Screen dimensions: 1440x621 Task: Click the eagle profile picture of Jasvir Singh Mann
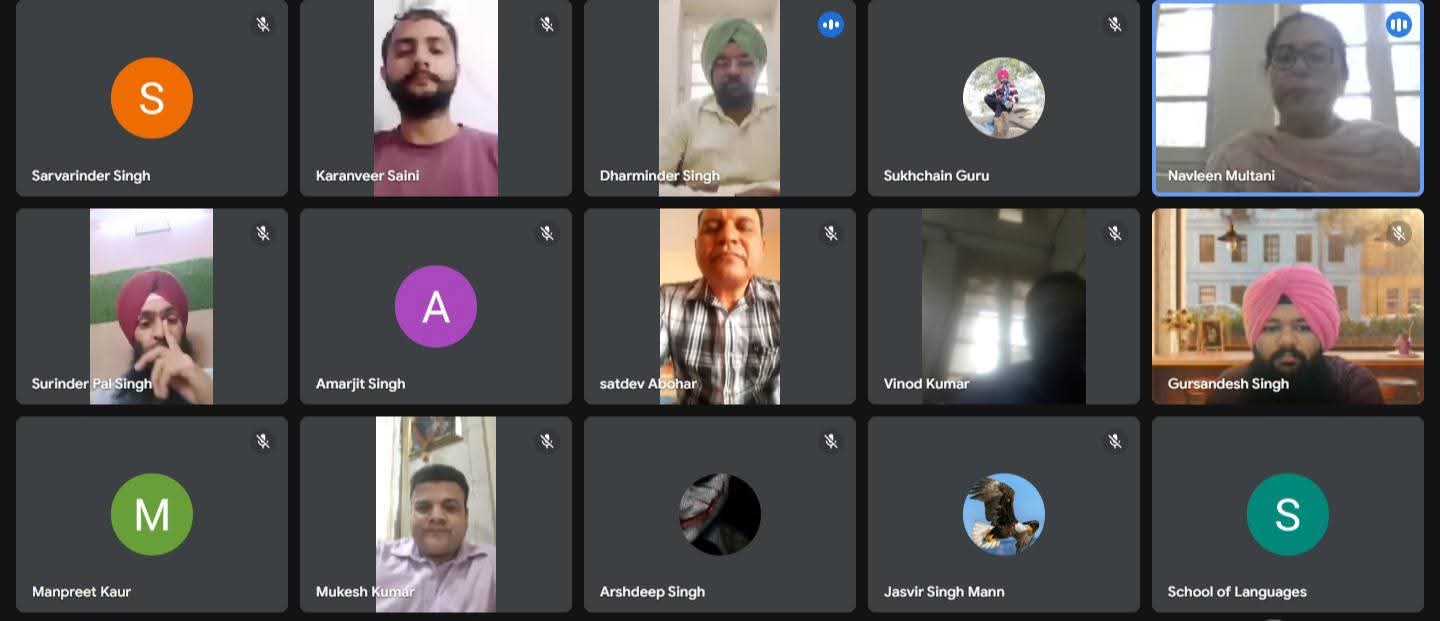point(1004,514)
